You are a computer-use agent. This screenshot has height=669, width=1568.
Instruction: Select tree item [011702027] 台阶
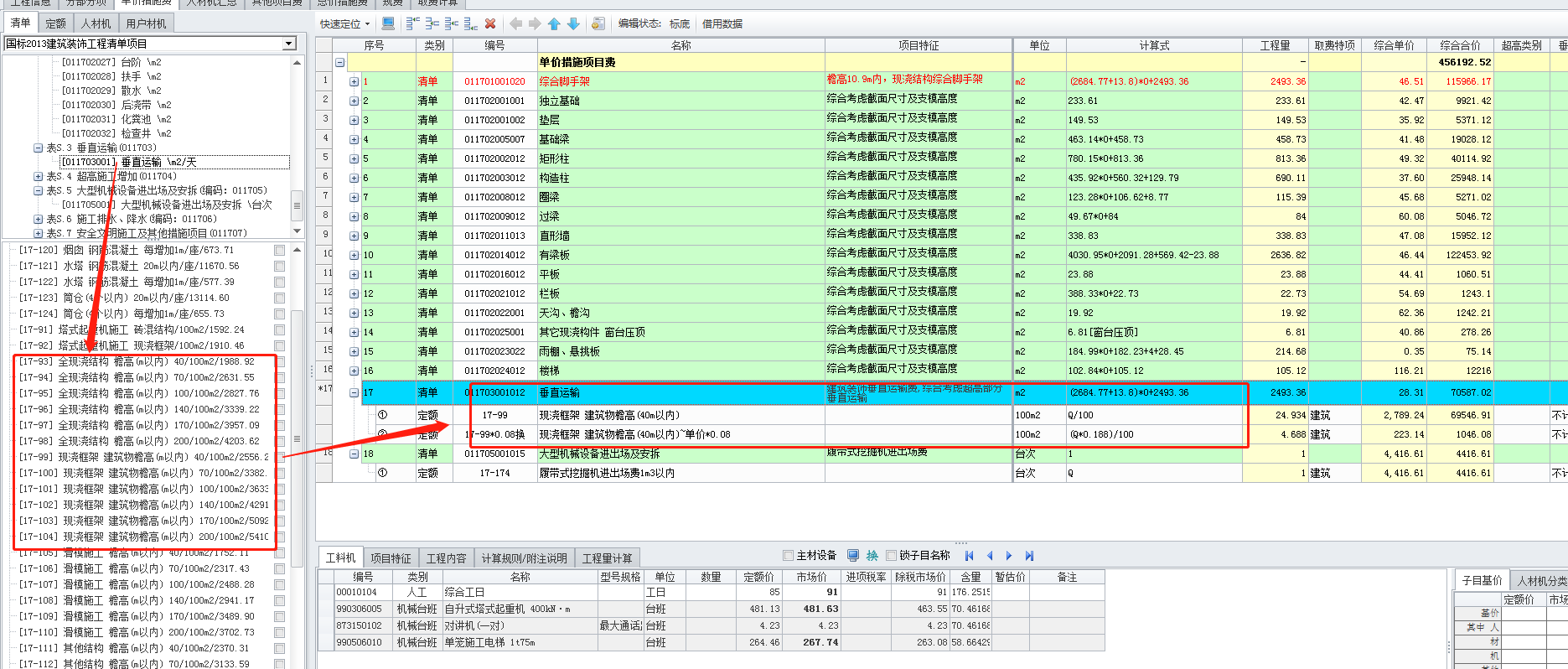point(111,62)
